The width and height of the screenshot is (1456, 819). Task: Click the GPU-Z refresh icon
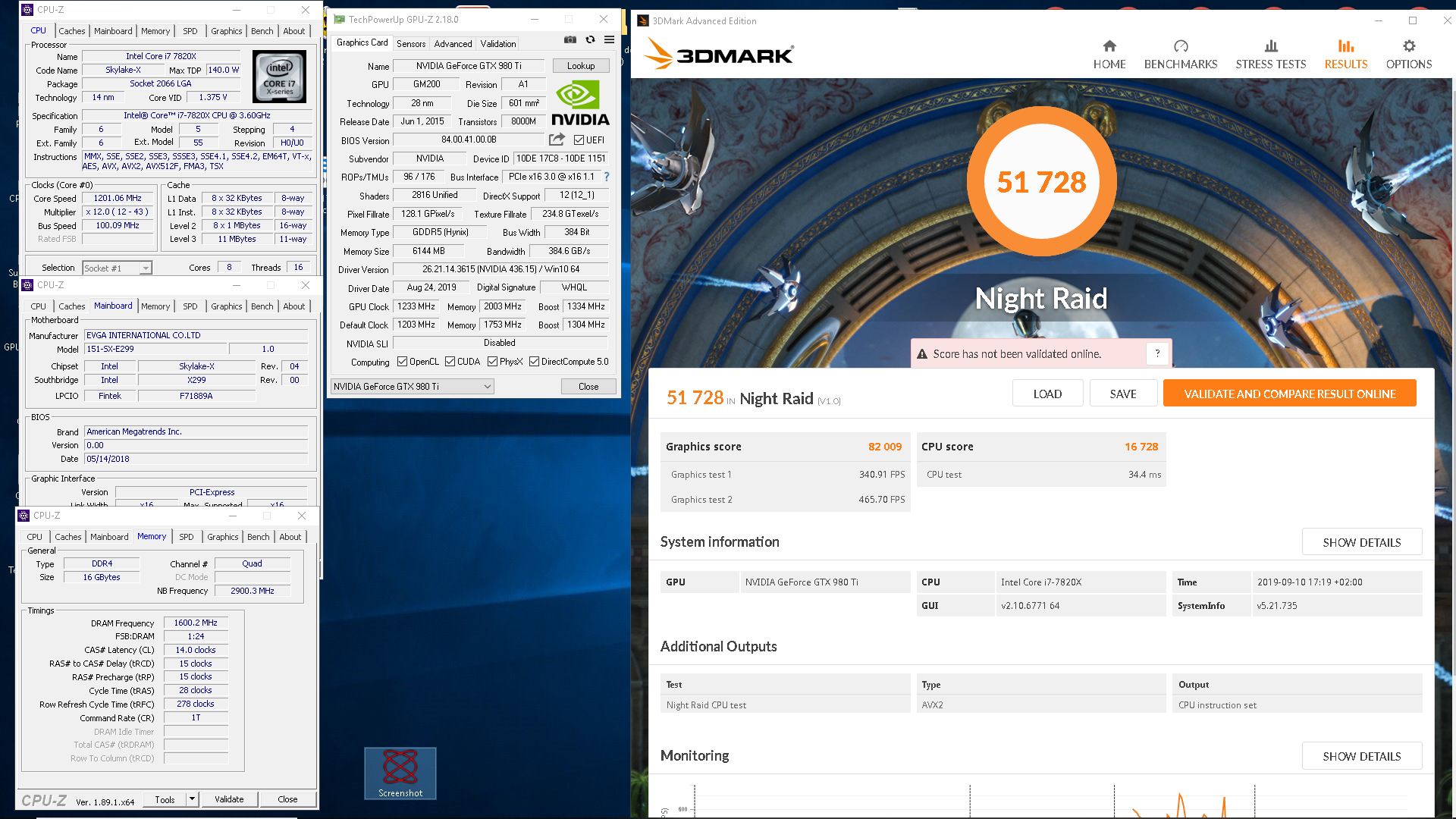pos(590,40)
